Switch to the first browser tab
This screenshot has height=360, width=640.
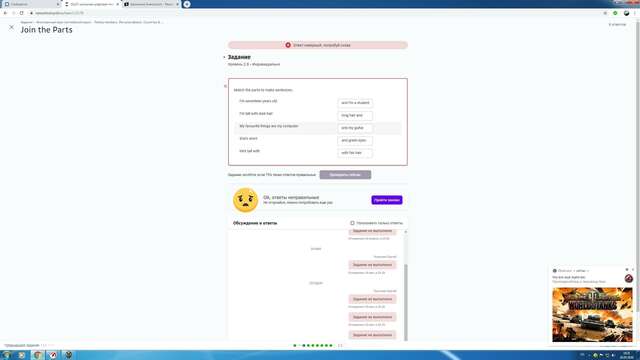point(31,4)
